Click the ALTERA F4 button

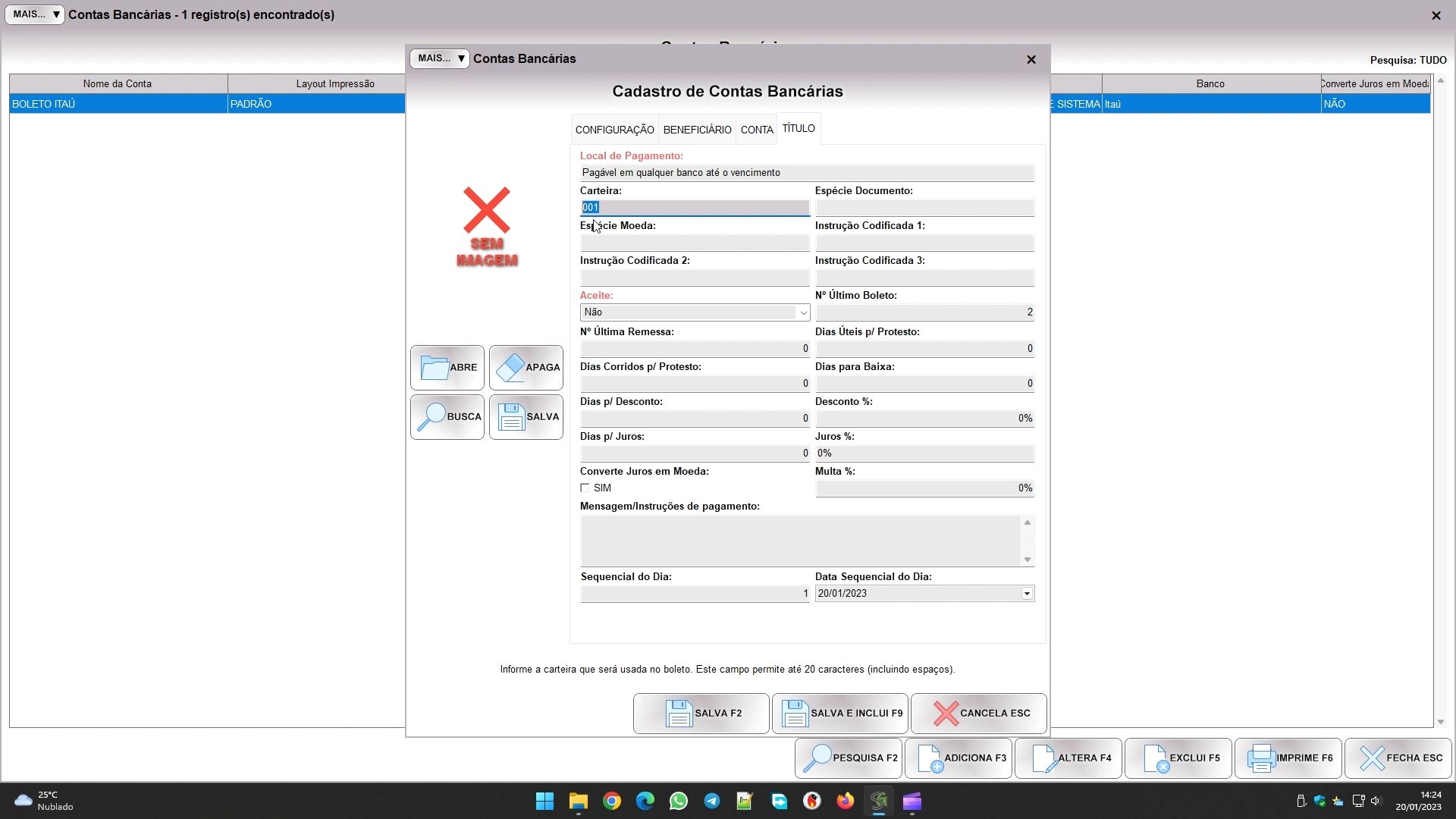1068,758
